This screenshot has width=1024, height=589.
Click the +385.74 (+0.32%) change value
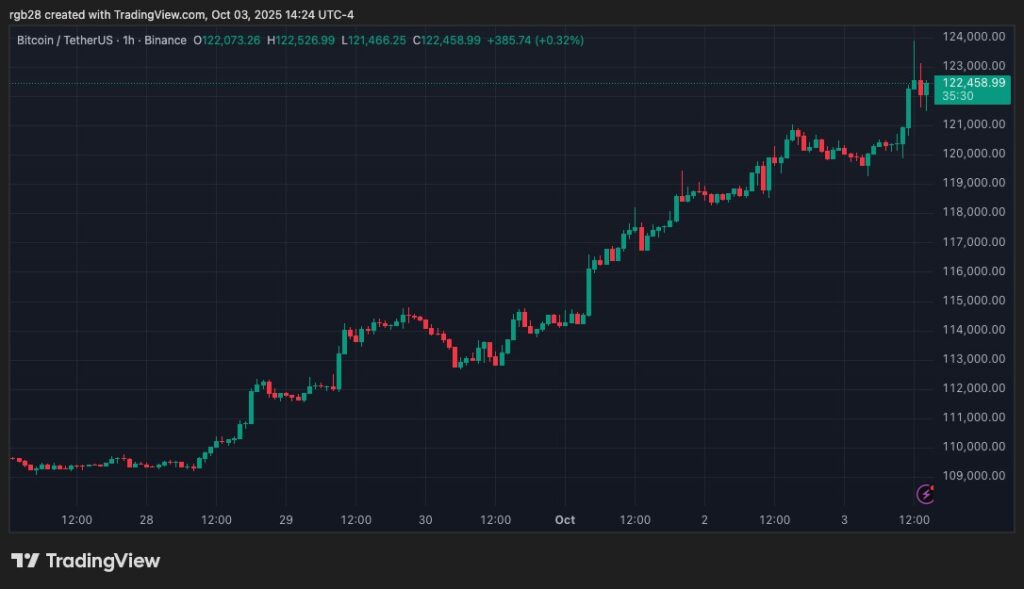[x=535, y=40]
